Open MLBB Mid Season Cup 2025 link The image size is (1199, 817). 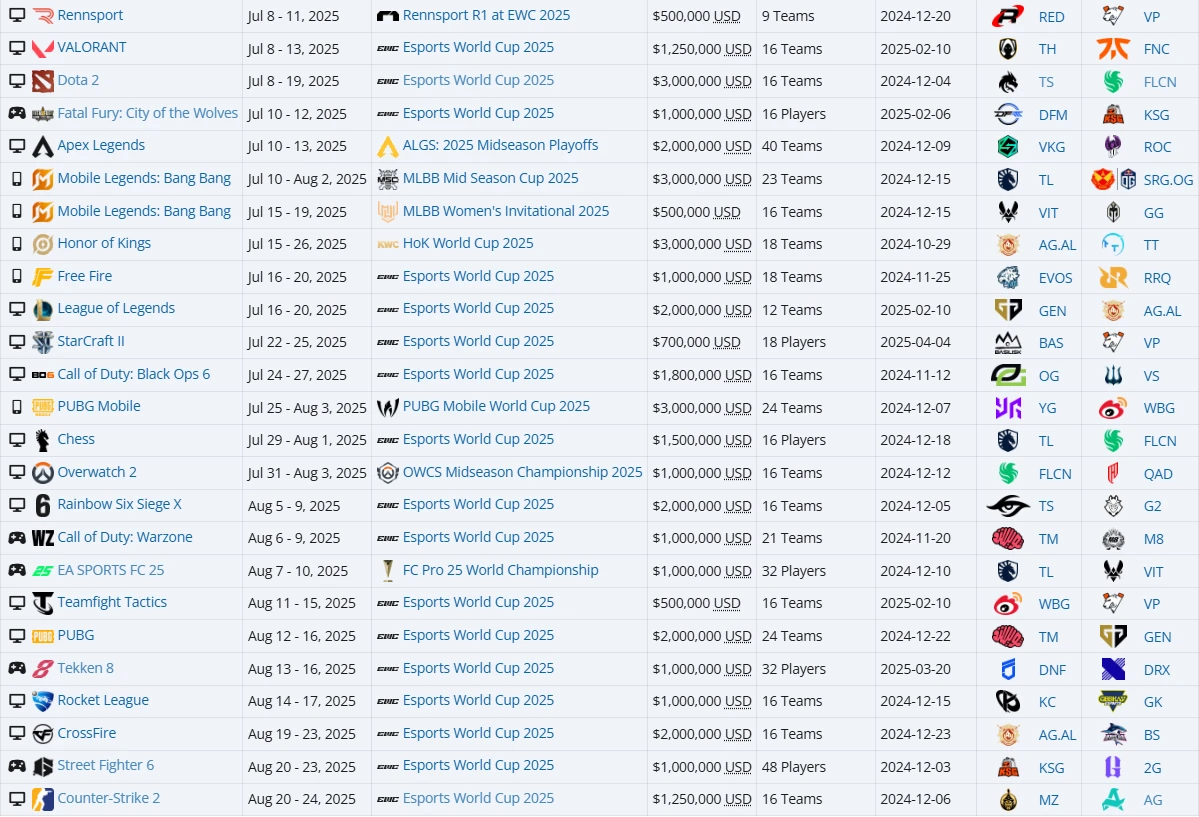490,178
